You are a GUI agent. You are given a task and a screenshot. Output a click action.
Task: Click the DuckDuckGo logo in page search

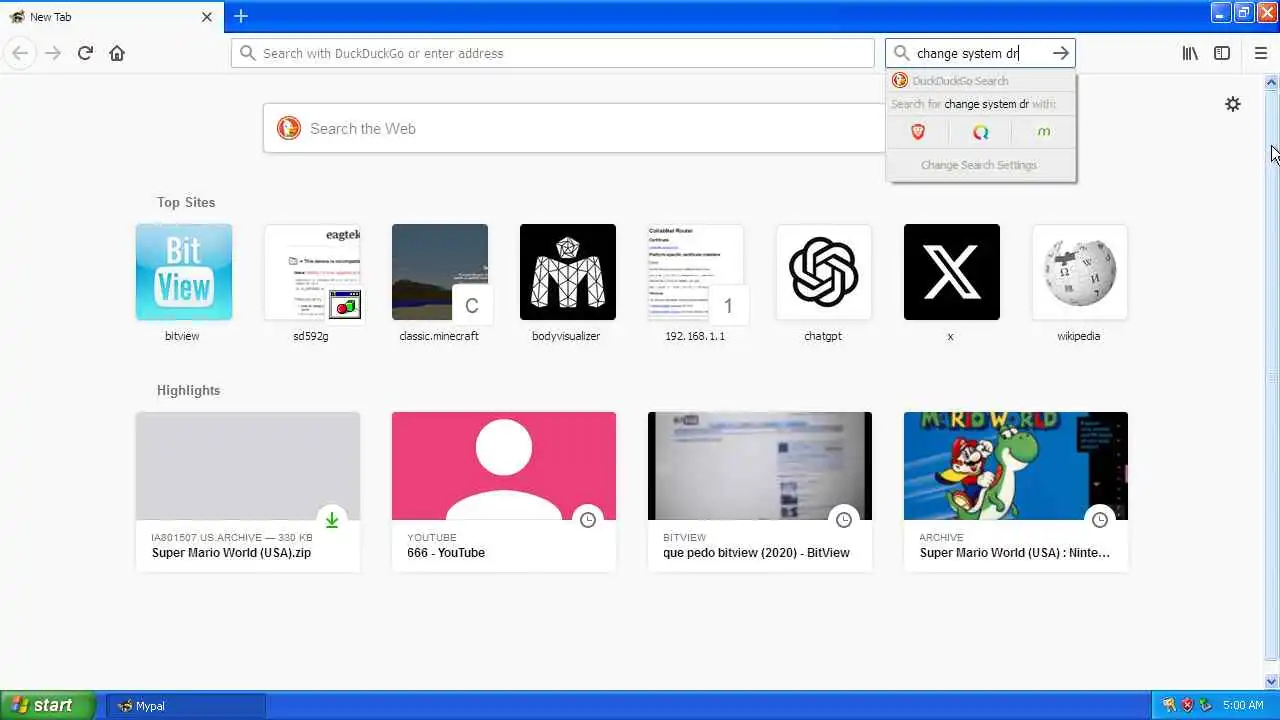[x=289, y=128]
